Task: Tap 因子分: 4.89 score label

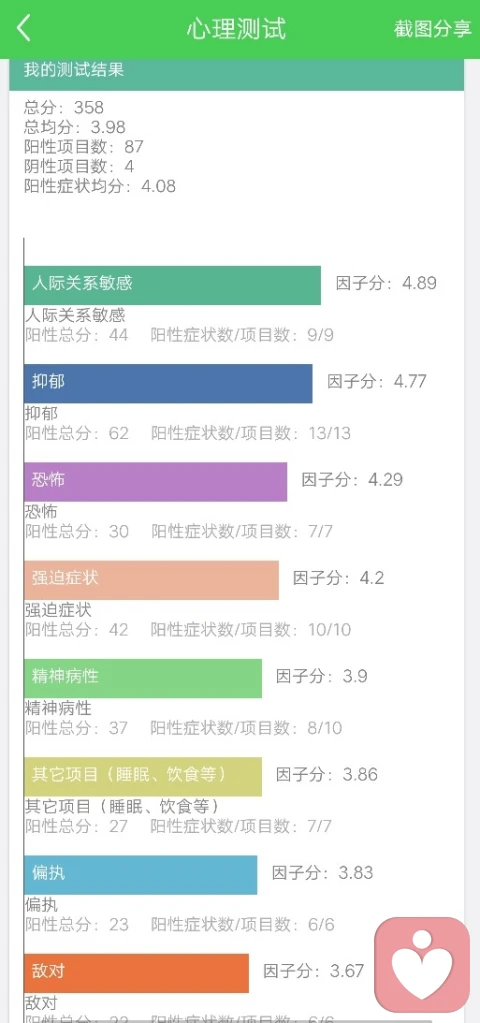Action: [386, 283]
